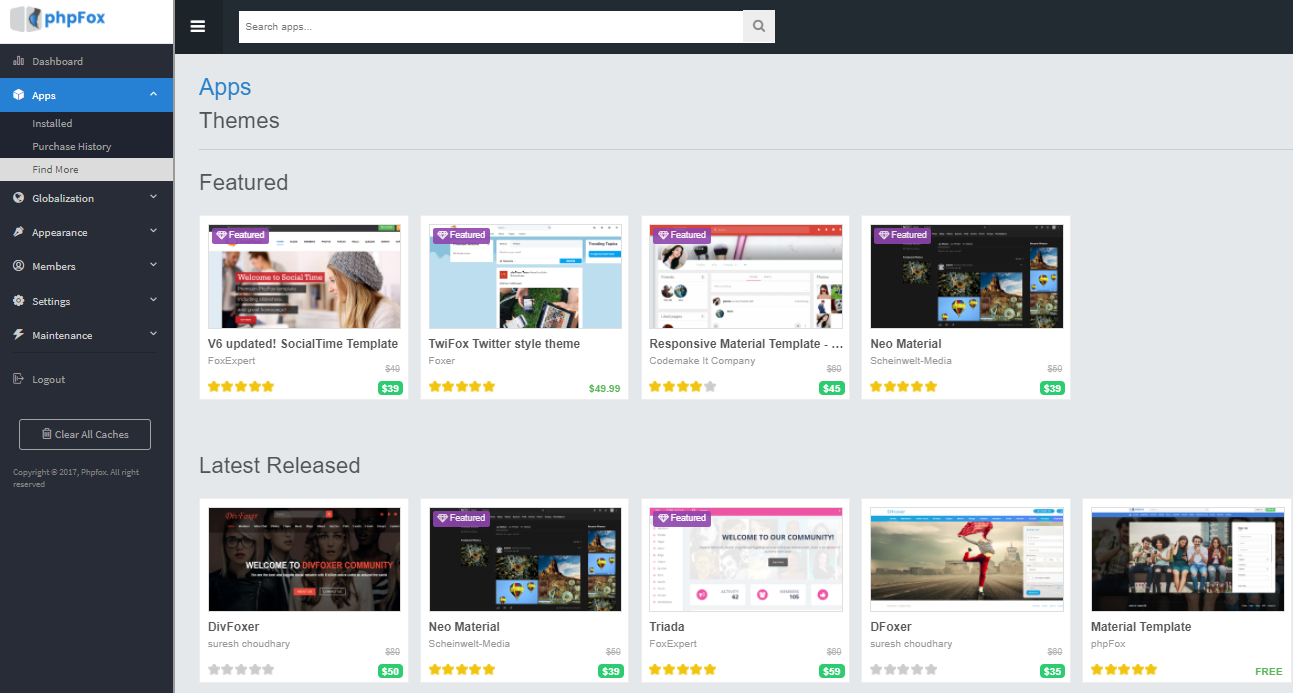1293x693 pixels.
Task: Open Purchase History submenu item
Action: [x=71, y=146]
